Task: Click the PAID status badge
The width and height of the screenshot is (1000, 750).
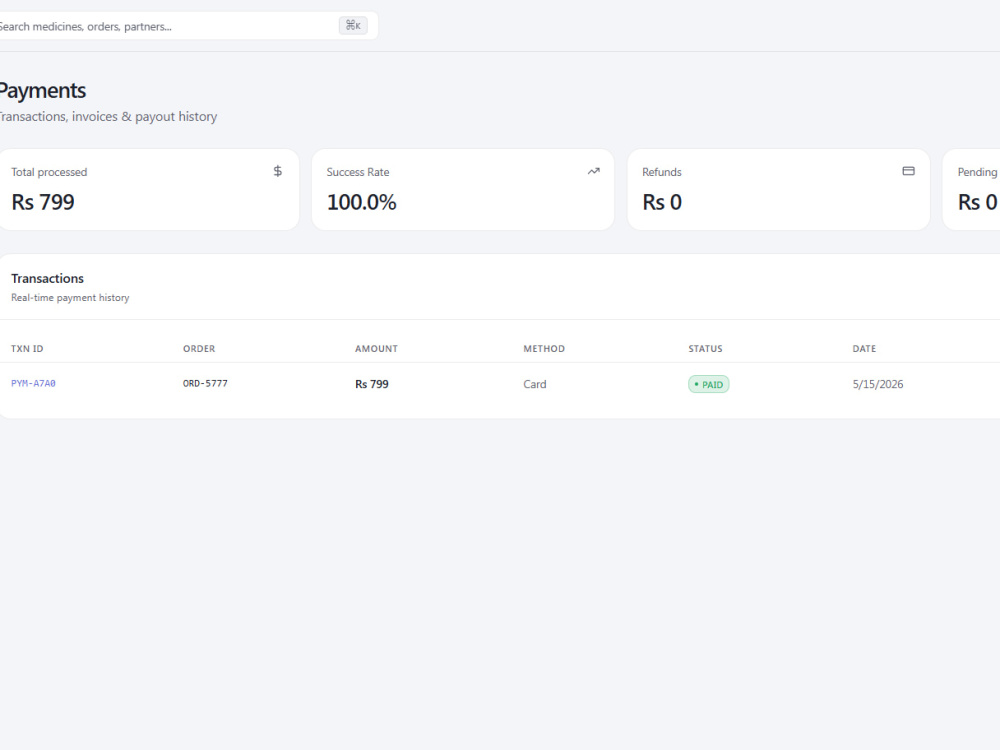Action: coord(709,384)
